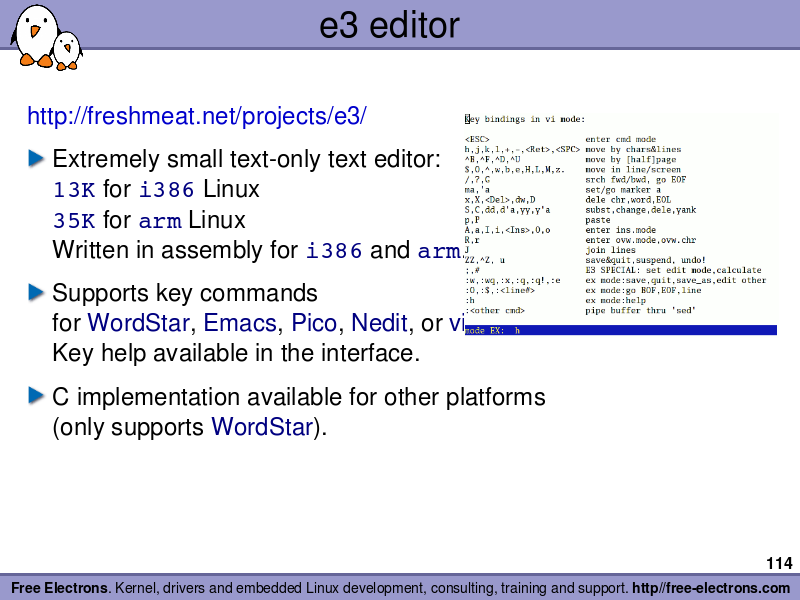Click bullet arrow beside 'C implementation available'
The image size is (800, 600).
pos(36,396)
